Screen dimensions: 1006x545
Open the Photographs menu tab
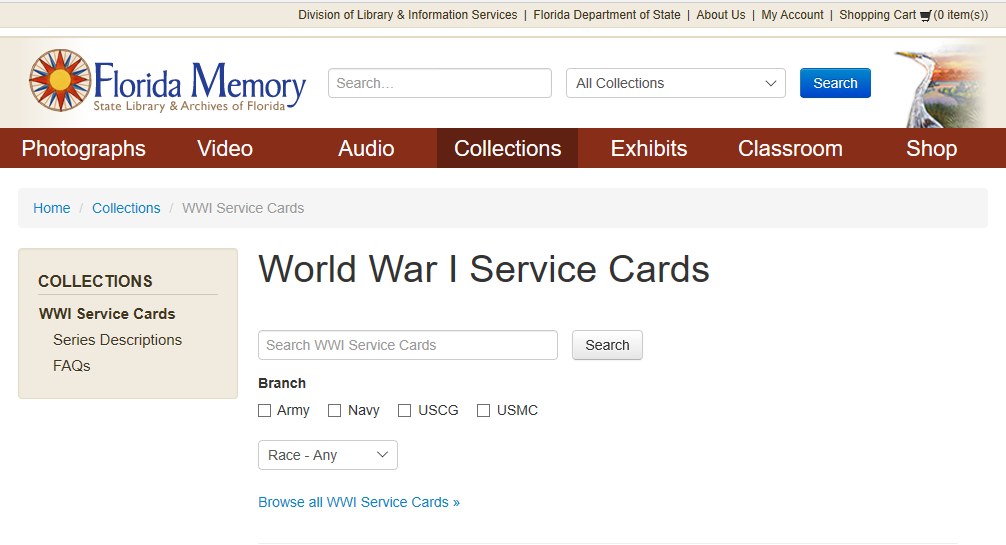pyautogui.click(x=83, y=148)
